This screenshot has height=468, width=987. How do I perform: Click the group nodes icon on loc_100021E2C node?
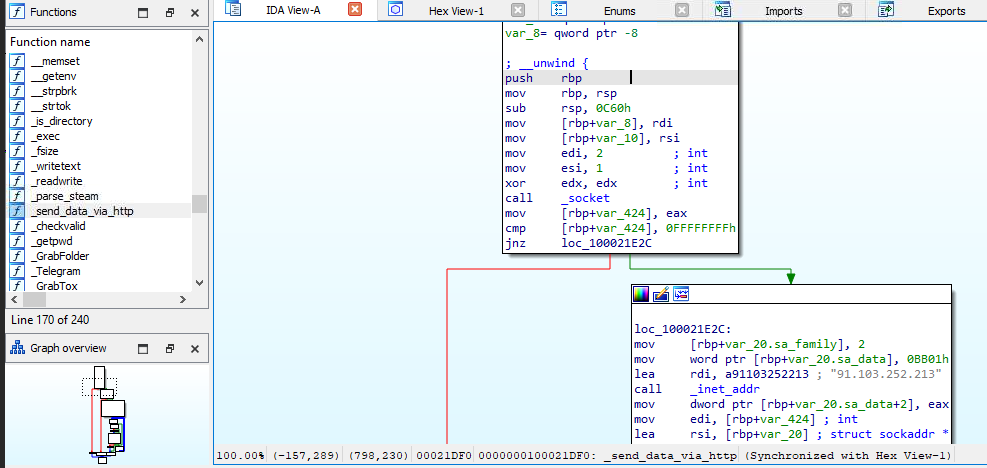click(x=680, y=294)
